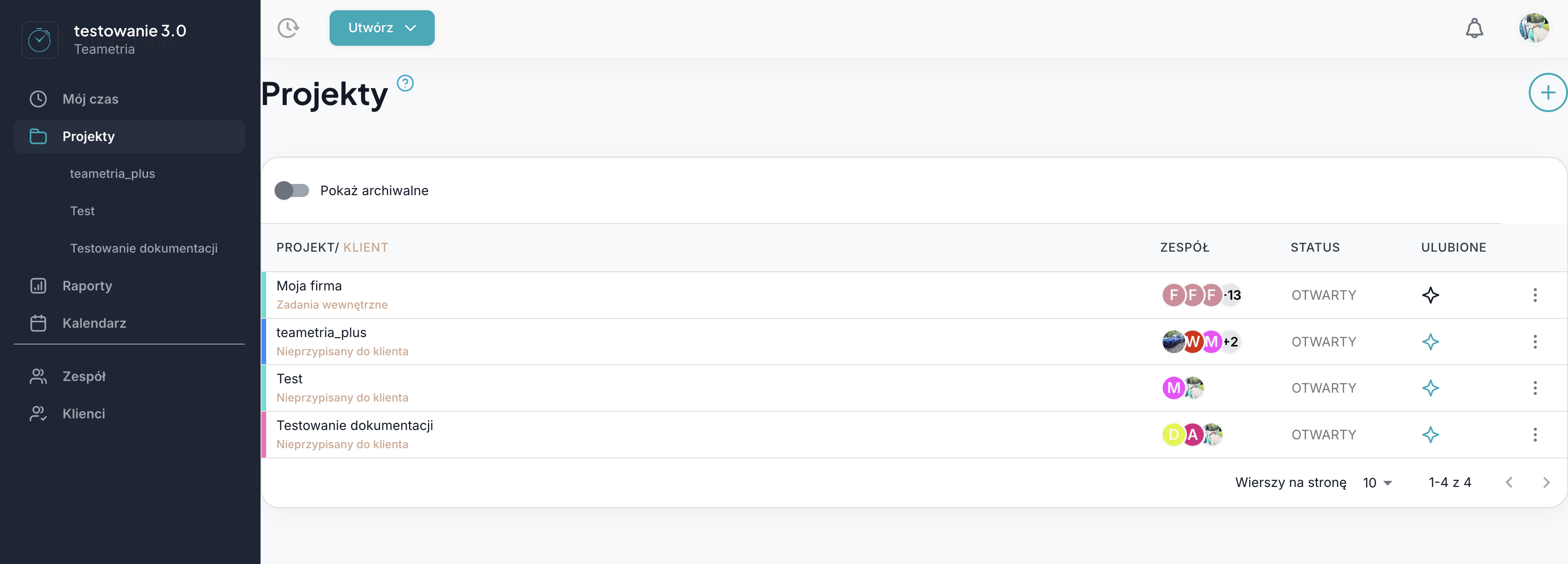The image size is (1568, 564).
Task: Click the Teametria logo icon
Action: click(x=40, y=40)
